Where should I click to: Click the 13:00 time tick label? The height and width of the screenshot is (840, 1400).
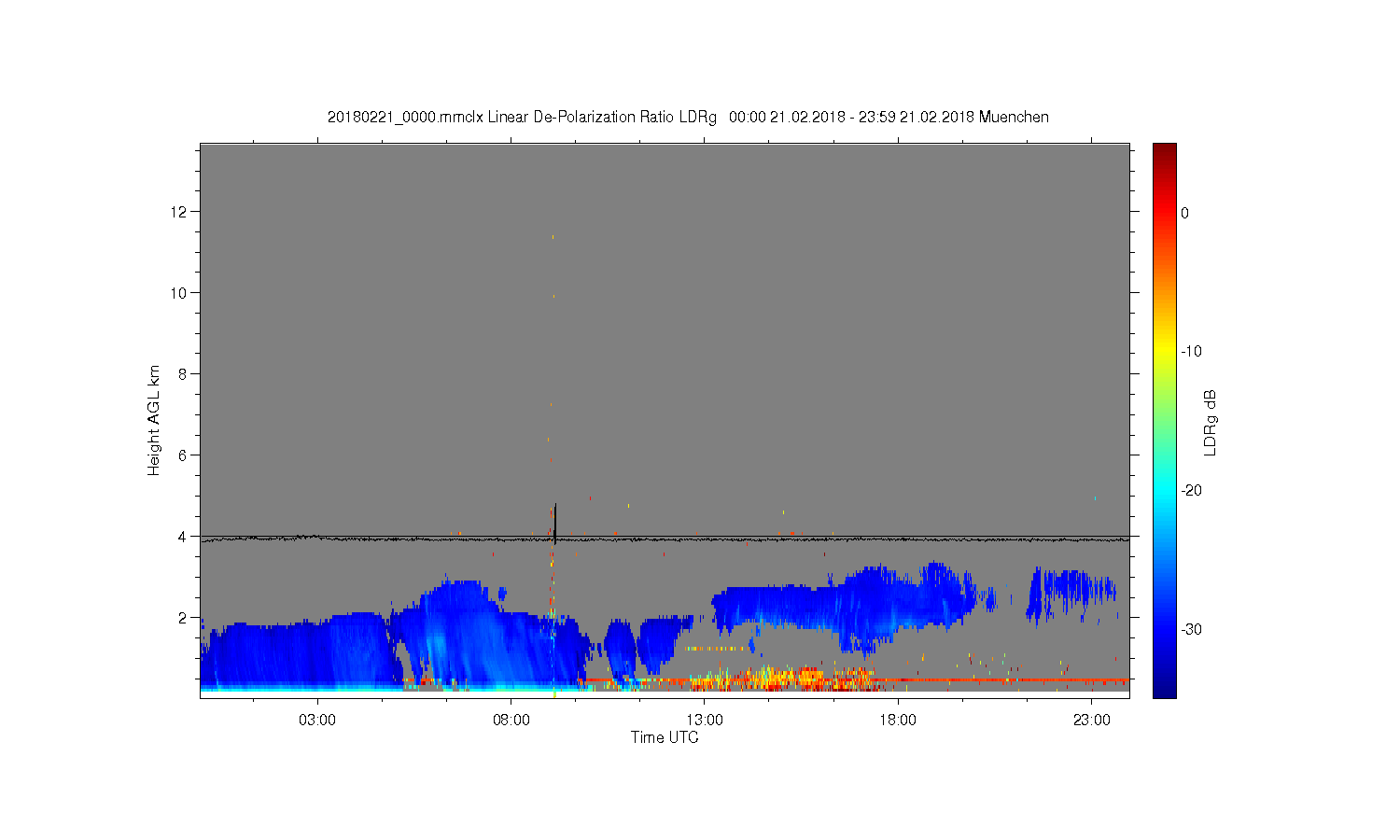click(705, 721)
